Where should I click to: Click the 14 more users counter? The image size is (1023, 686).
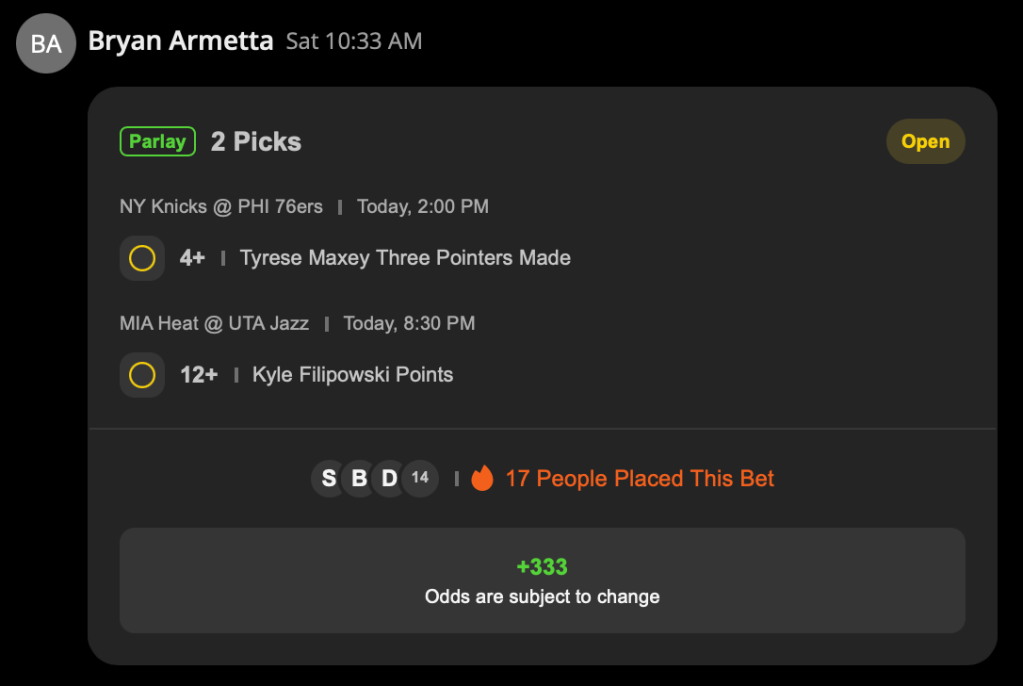click(x=421, y=478)
